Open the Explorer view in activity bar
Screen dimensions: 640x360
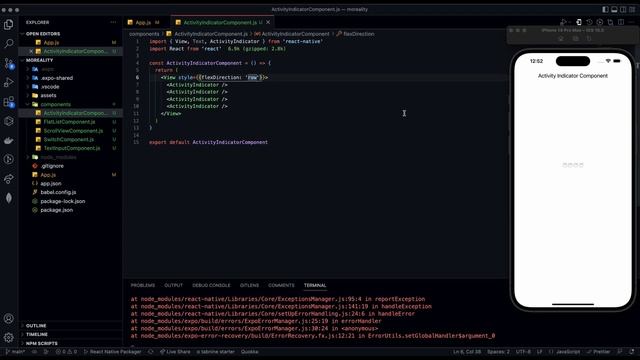pyautogui.click(x=9, y=24)
